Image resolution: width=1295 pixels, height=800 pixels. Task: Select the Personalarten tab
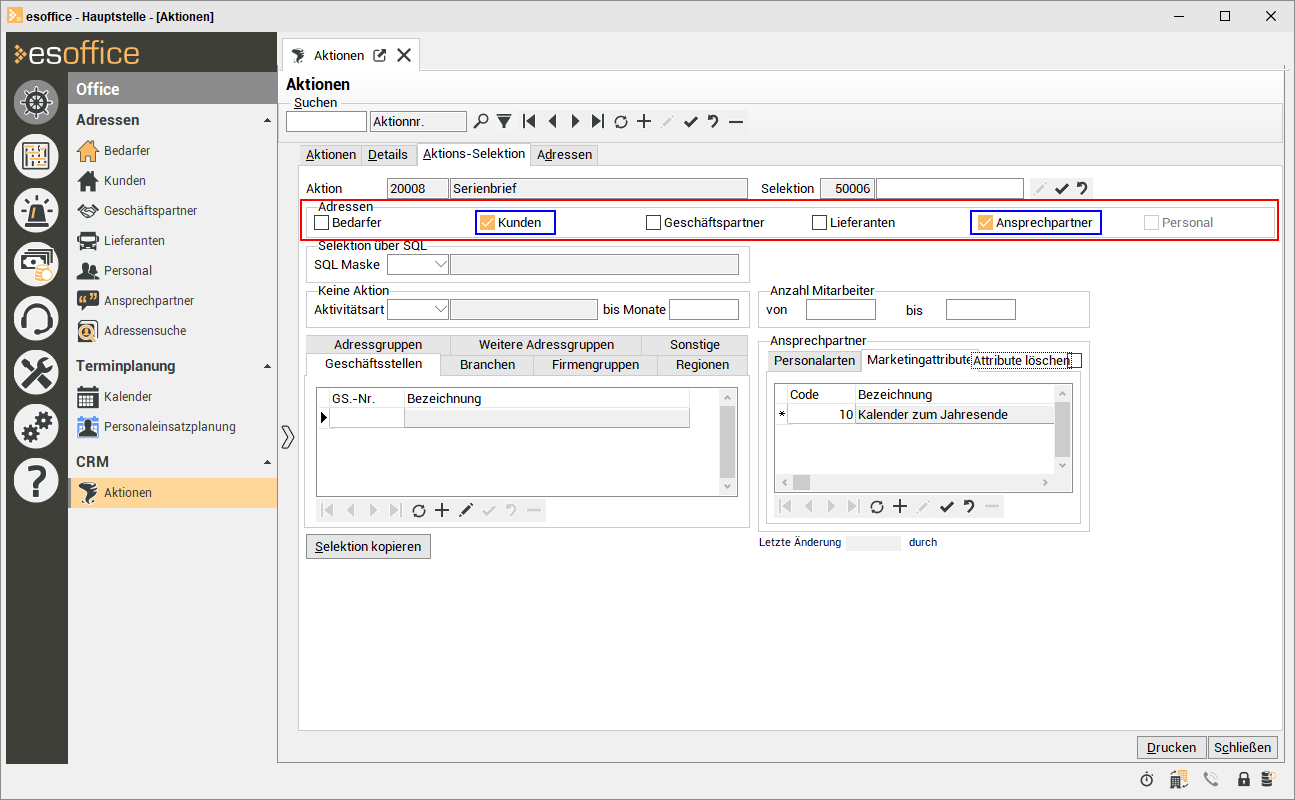[x=815, y=360]
